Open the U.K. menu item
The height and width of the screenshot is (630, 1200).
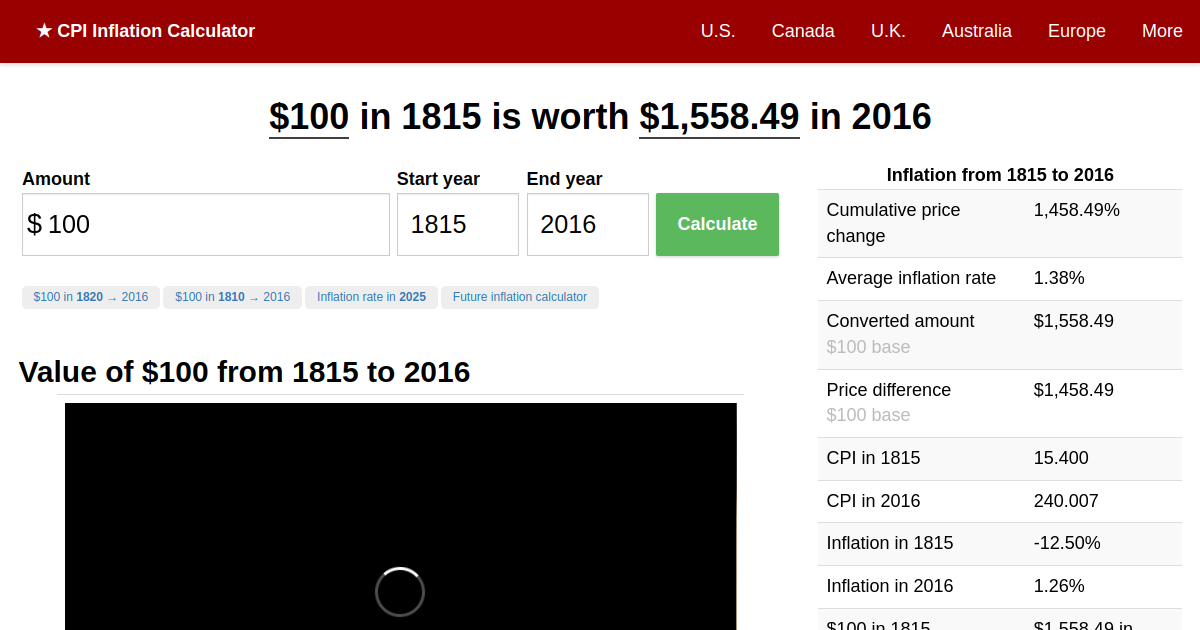888,31
